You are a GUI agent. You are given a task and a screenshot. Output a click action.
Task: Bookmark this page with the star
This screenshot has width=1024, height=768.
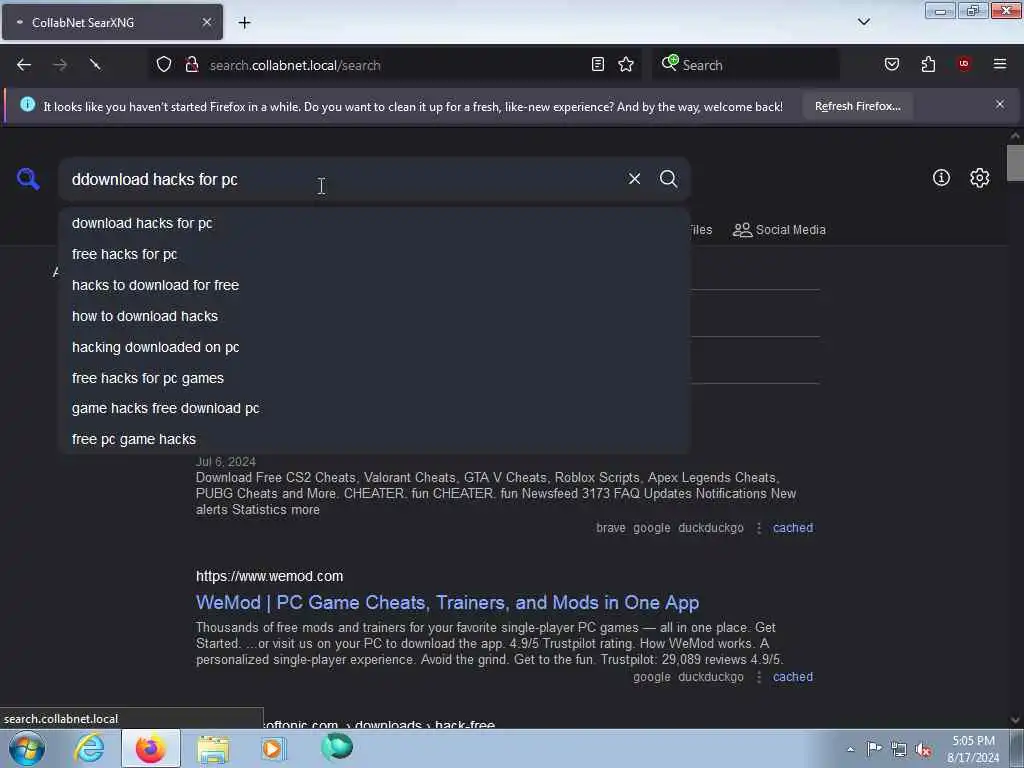coord(626,65)
